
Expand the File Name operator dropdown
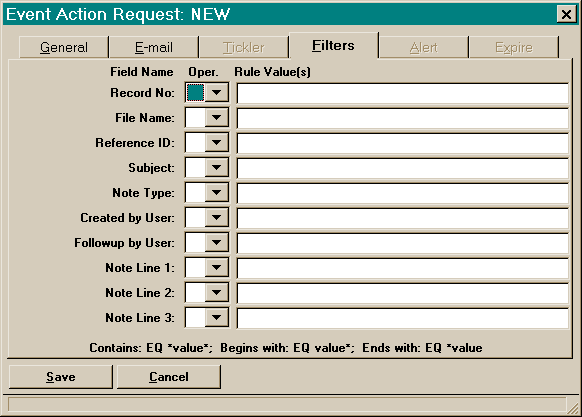[217, 118]
